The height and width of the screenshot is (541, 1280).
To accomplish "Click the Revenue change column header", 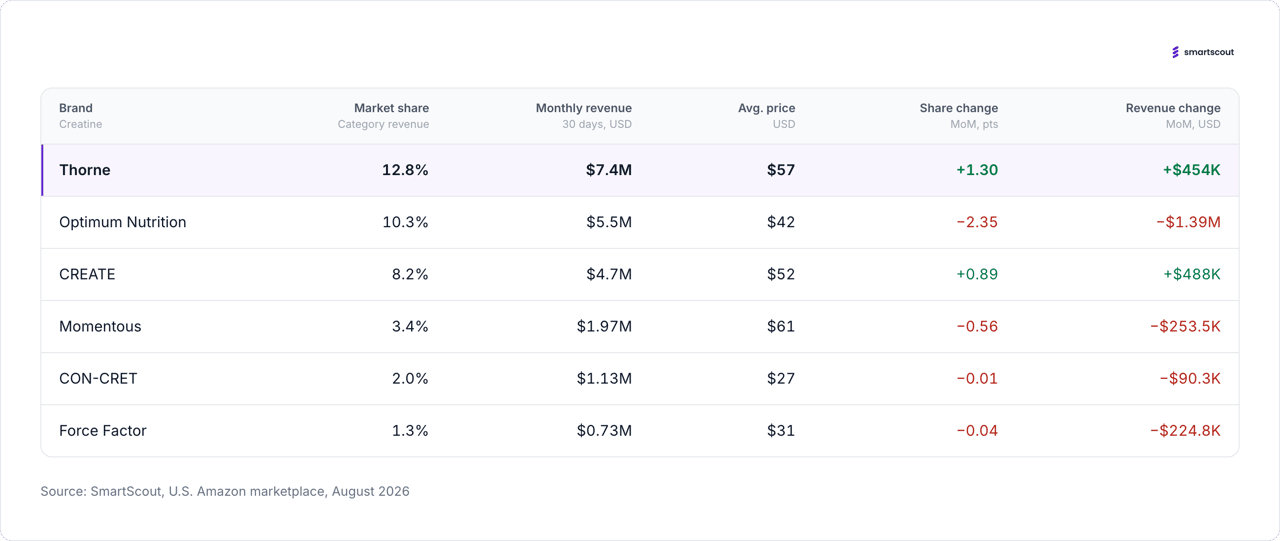I will pos(1173,108).
